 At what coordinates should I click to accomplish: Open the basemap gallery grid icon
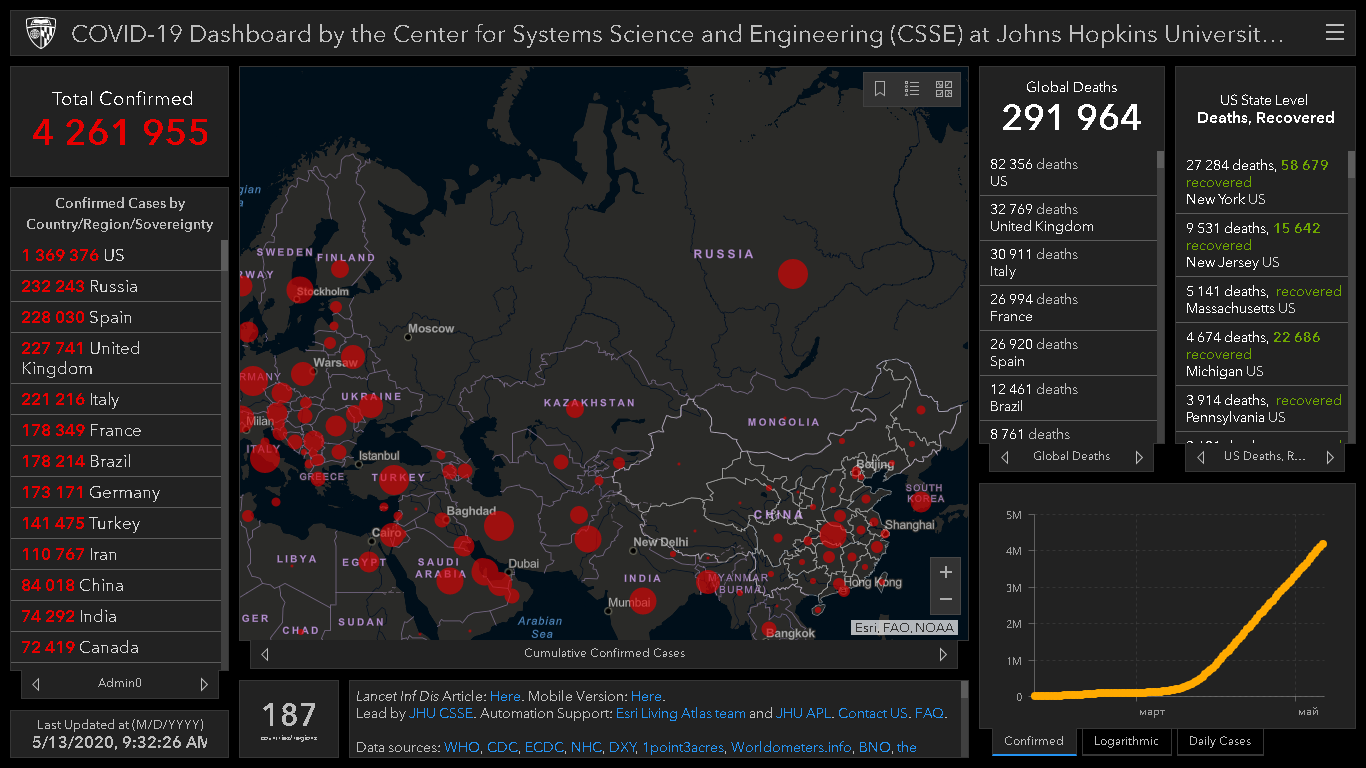pos(944,89)
